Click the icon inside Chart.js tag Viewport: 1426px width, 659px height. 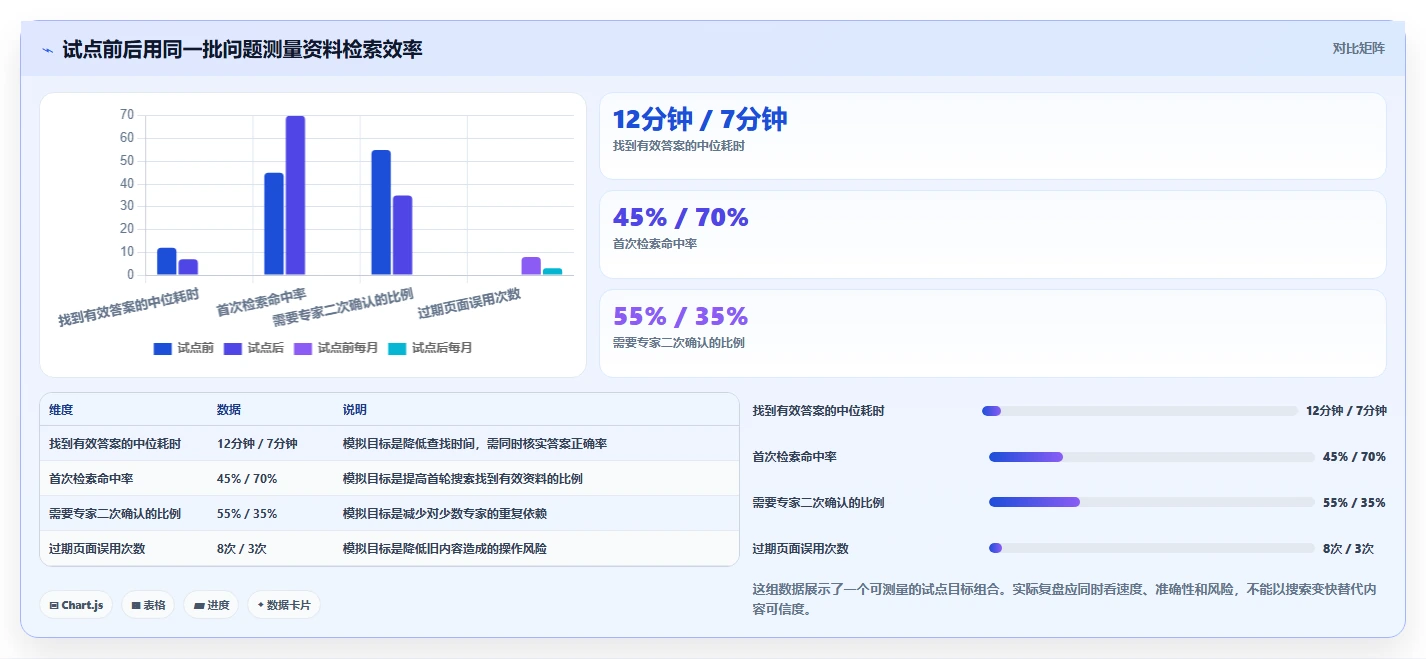coord(54,605)
